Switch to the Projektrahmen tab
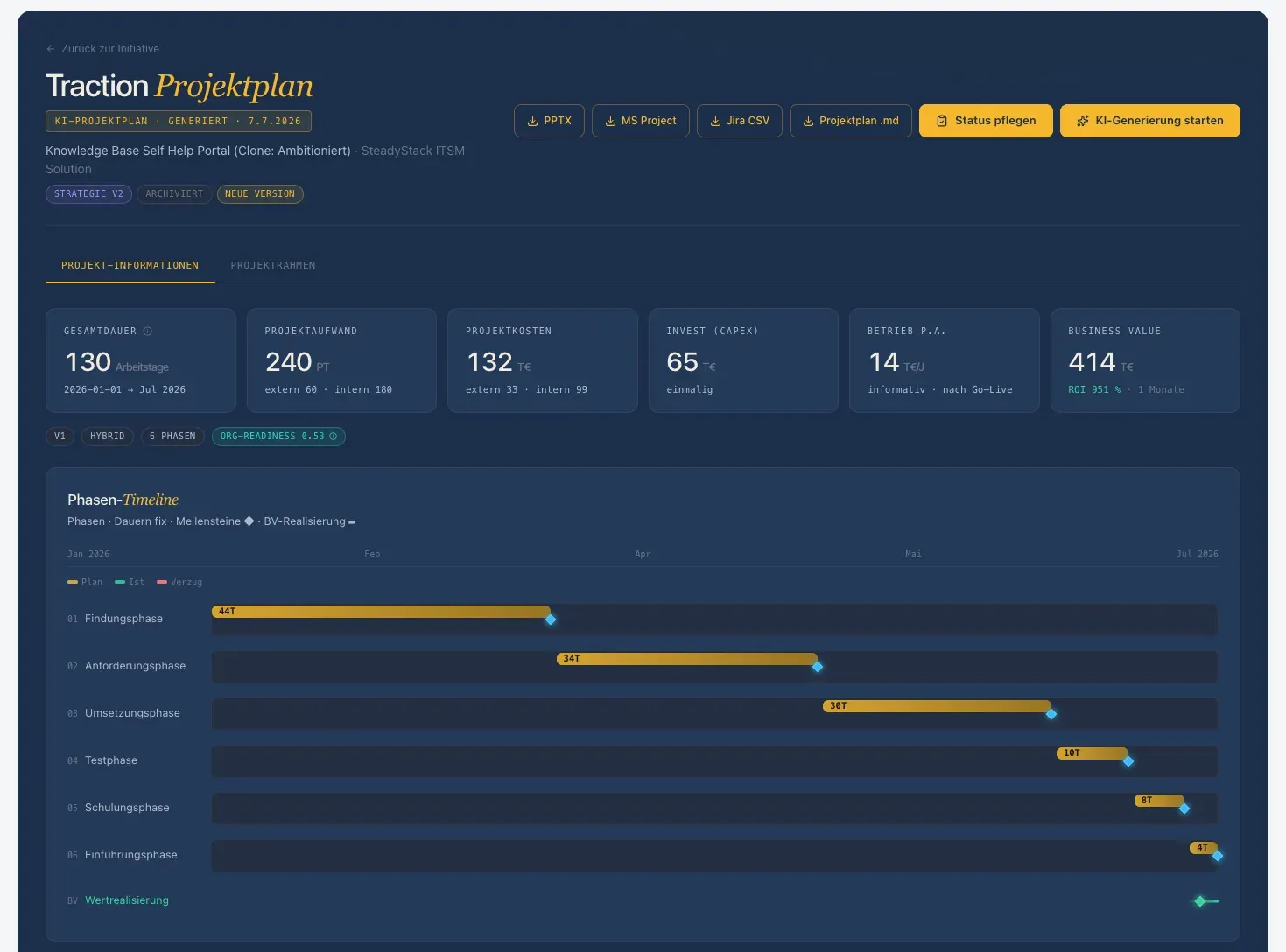1286x952 pixels. (273, 265)
